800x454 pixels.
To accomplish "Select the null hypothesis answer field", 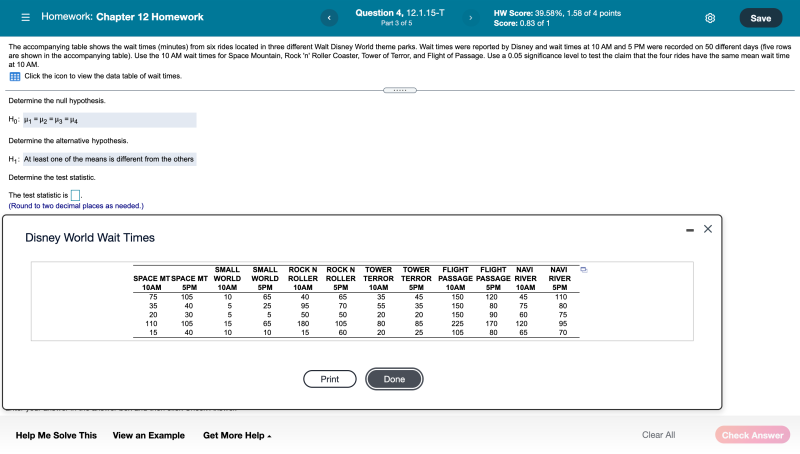I will click(110, 120).
